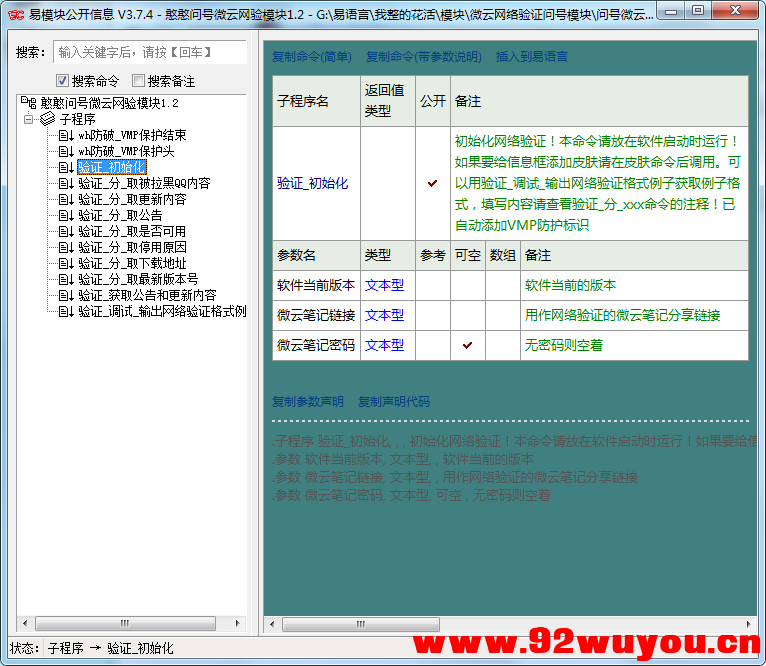Enable the 搜索备注 checkbox
The height and width of the screenshot is (666, 766).
(x=139, y=81)
